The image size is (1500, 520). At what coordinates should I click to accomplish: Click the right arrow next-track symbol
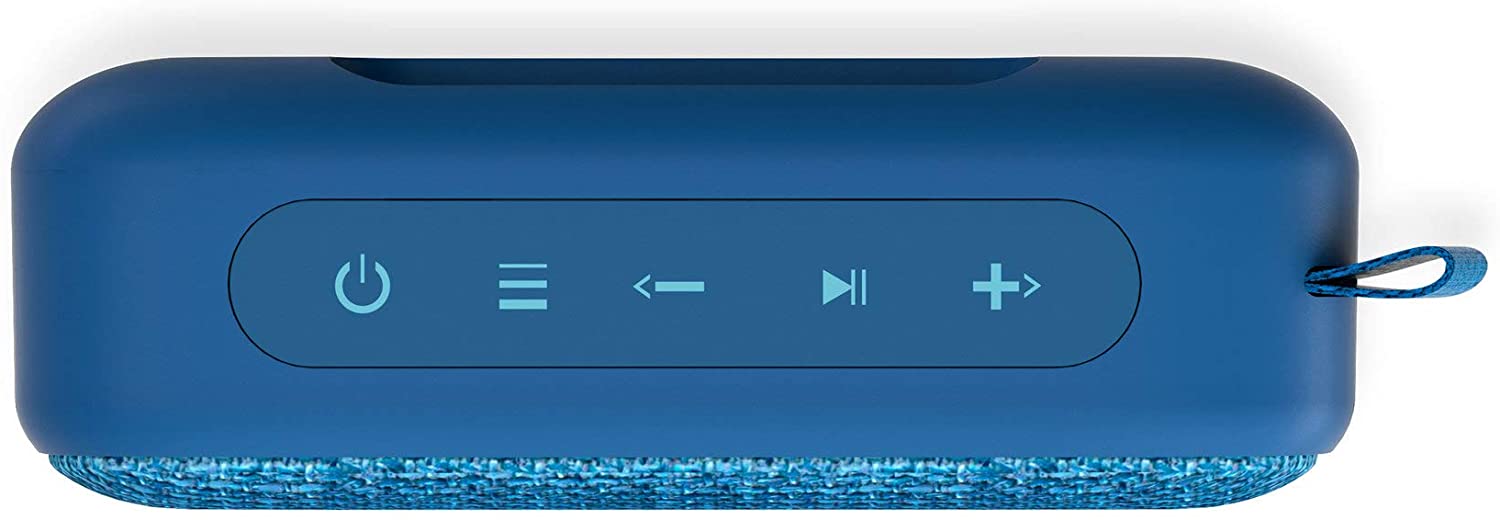(x=1032, y=287)
